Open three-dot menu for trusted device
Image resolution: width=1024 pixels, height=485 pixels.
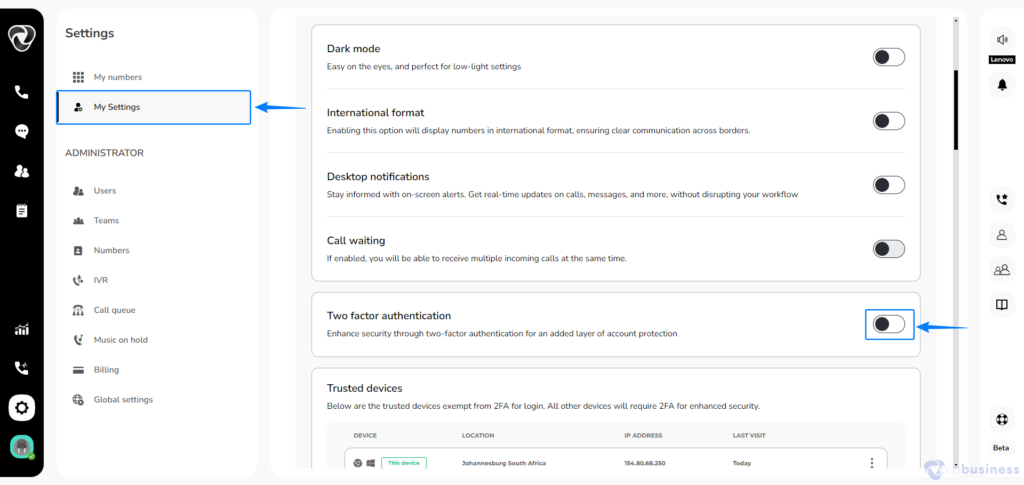click(x=872, y=463)
